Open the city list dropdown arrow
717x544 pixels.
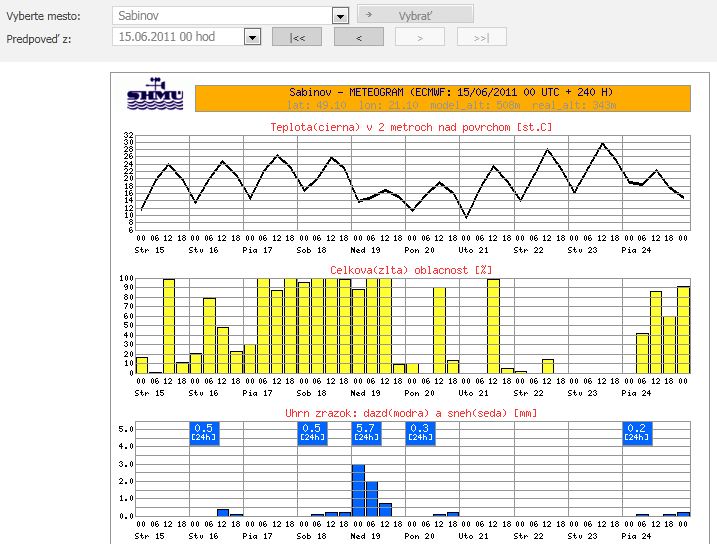340,16
